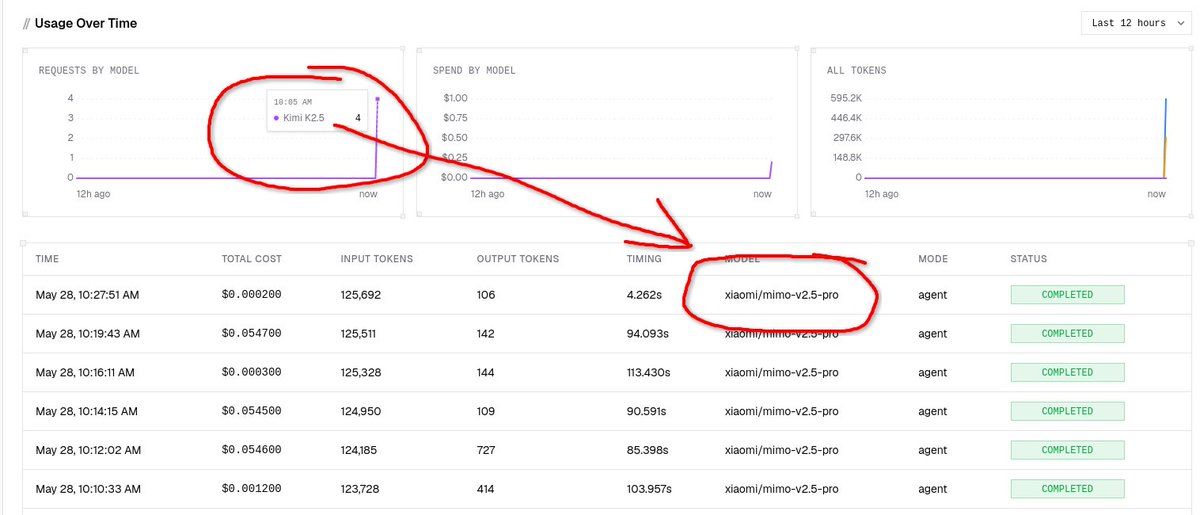Click the $0.054500 total cost cell

(x=252, y=411)
